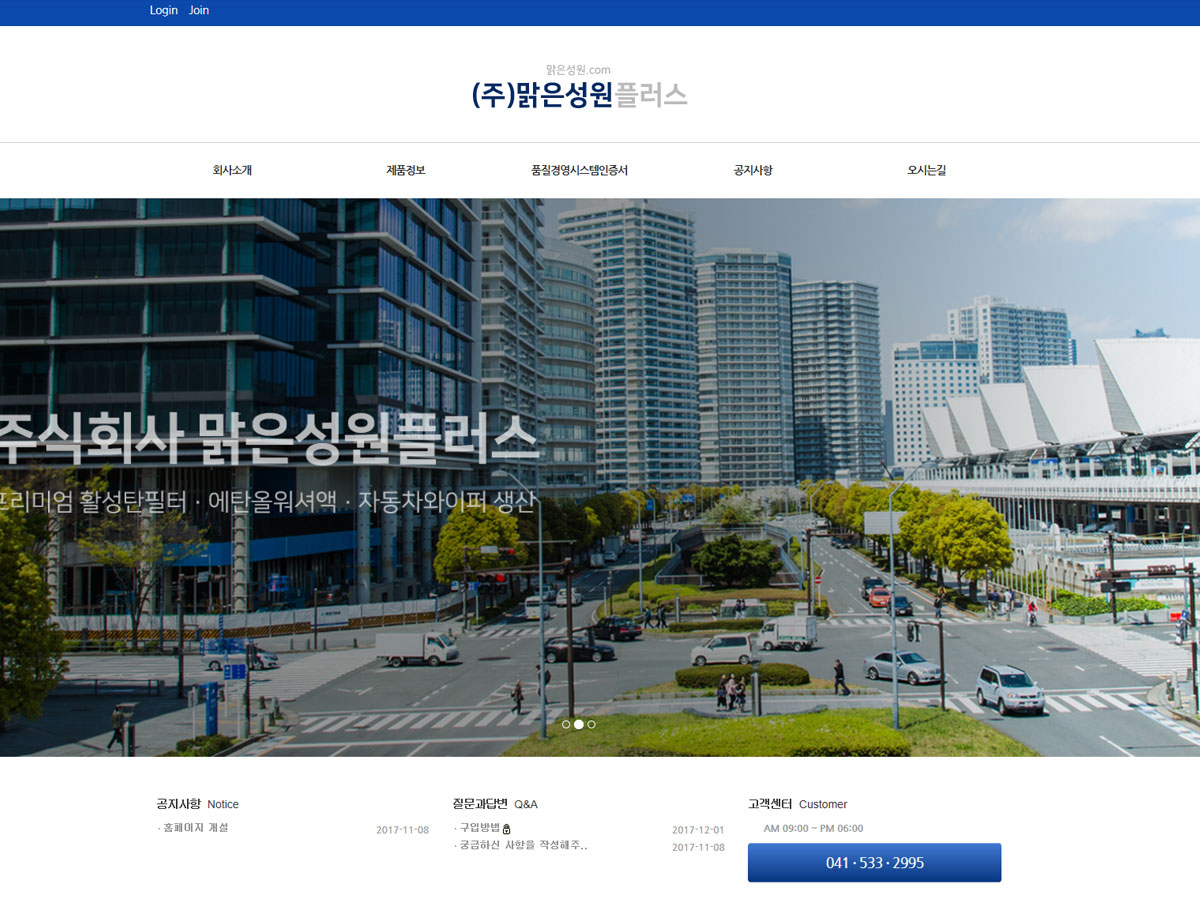Image resolution: width=1200 pixels, height=907 pixels.
Task: Click the 공지사항 Notice section heading
Action: (x=197, y=804)
